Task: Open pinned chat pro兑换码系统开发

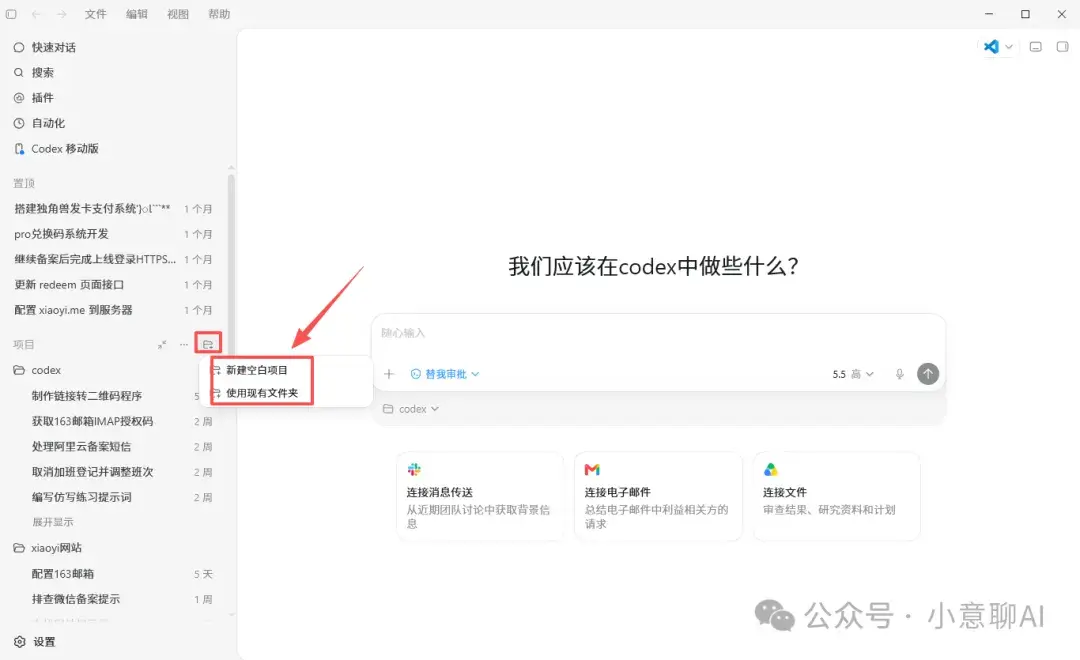Action: 114,234
